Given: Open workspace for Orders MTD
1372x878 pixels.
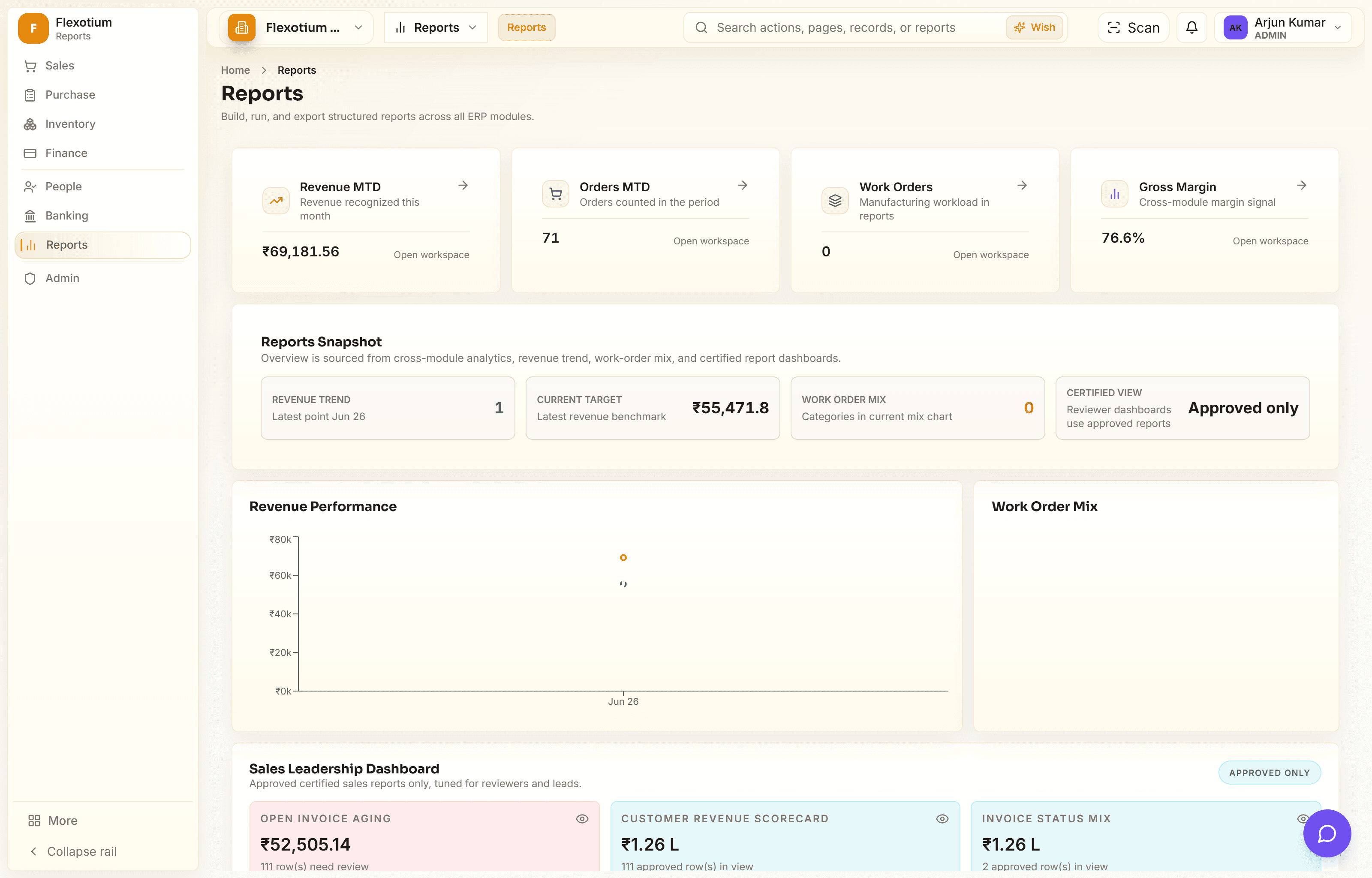Looking at the screenshot, I should (x=711, y=241).
